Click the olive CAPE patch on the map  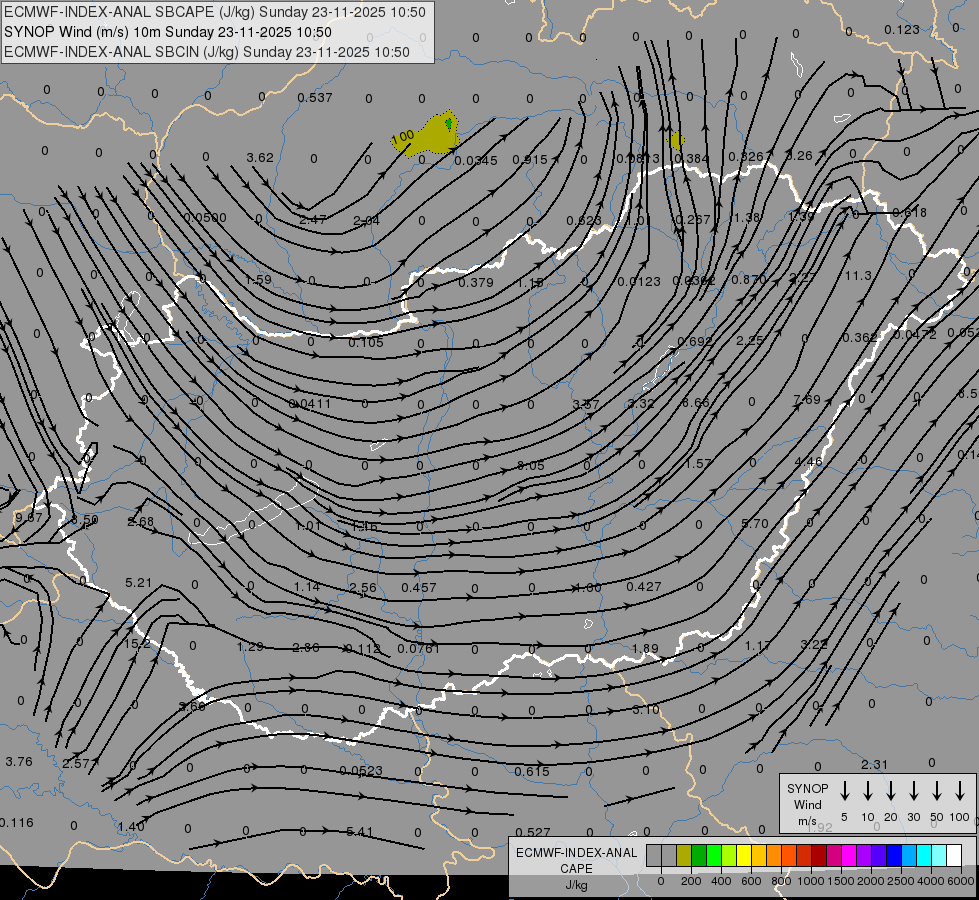pos(431,136)
